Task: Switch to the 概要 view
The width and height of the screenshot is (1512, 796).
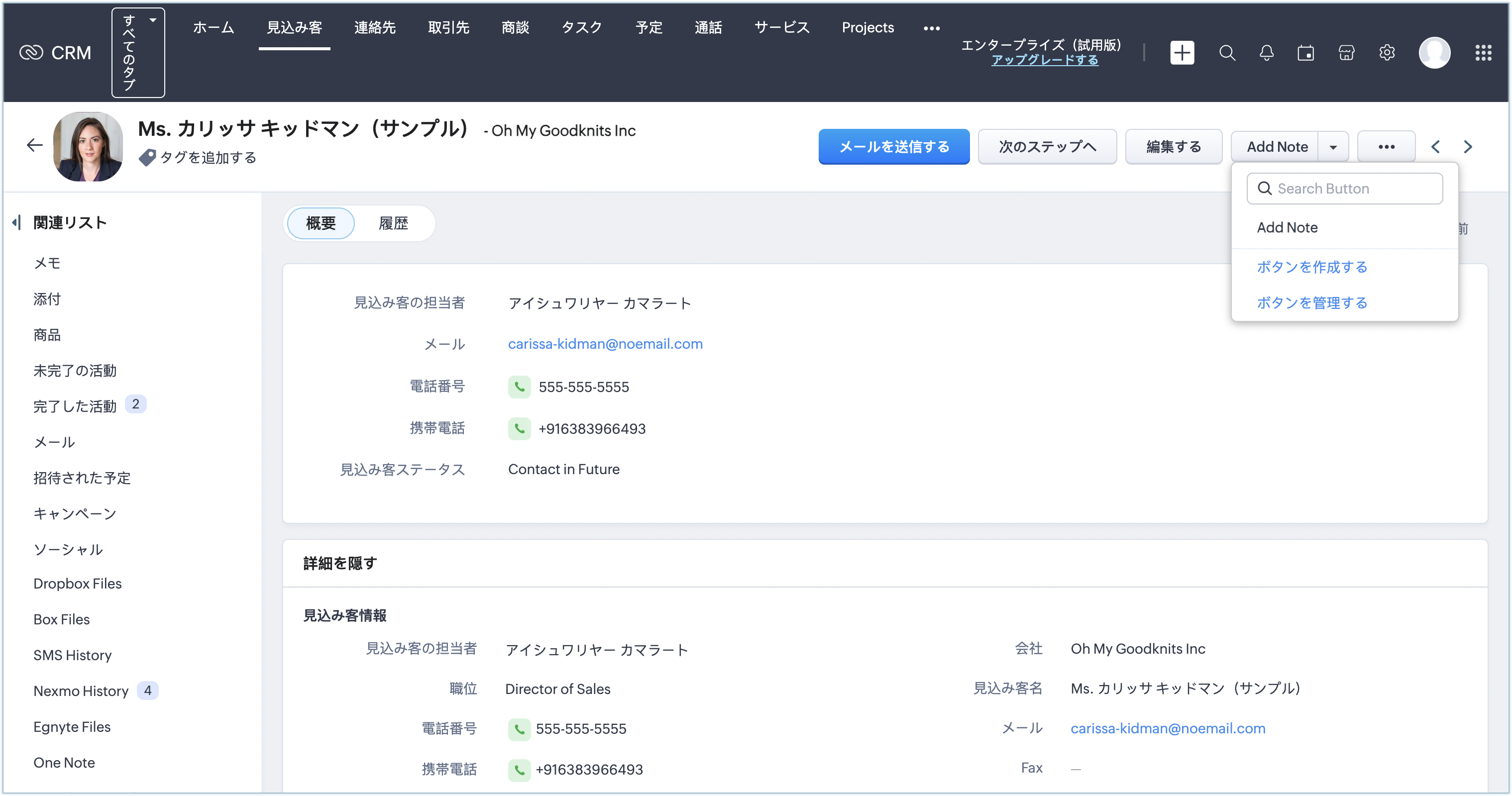Action: pos(321,223)
